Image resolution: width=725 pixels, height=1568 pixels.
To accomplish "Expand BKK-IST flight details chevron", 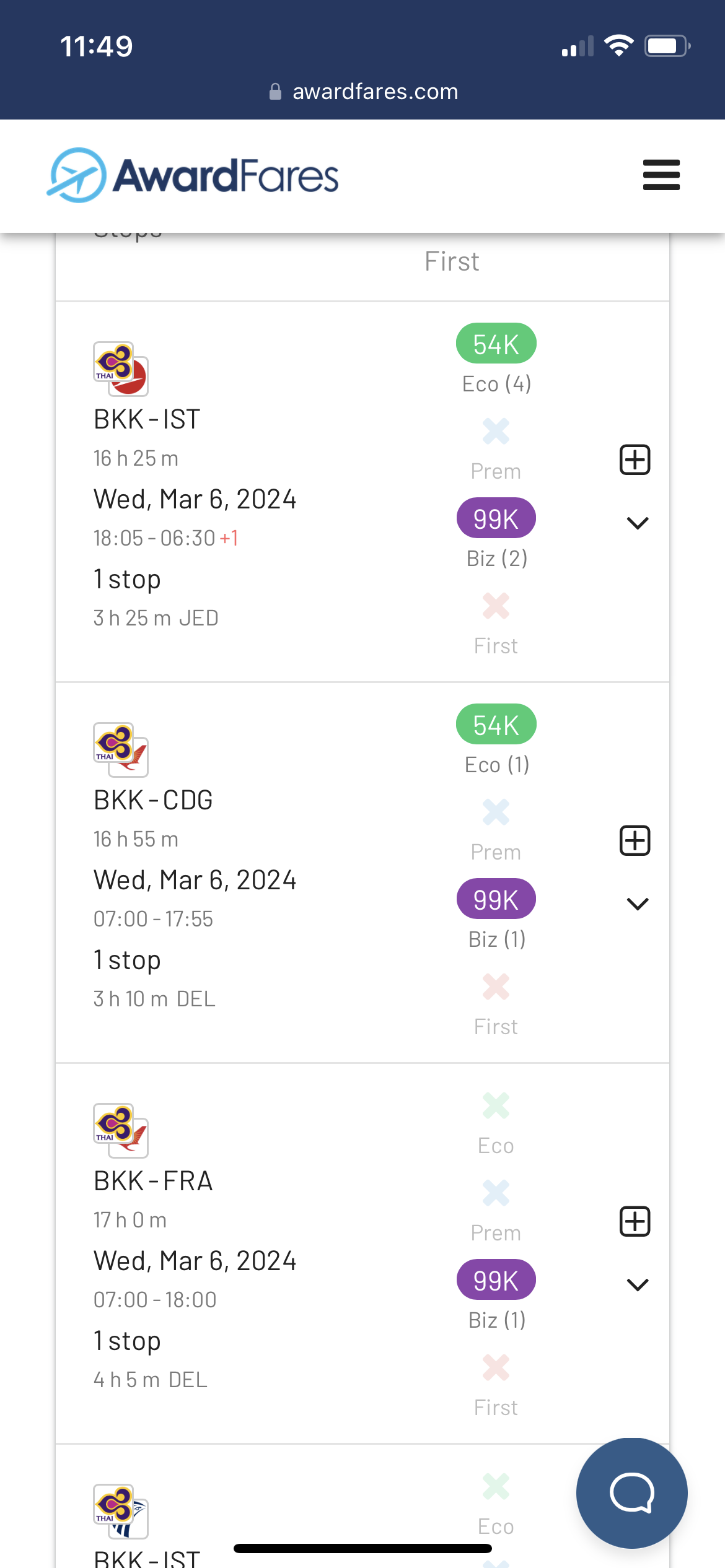I will (637, 523).
